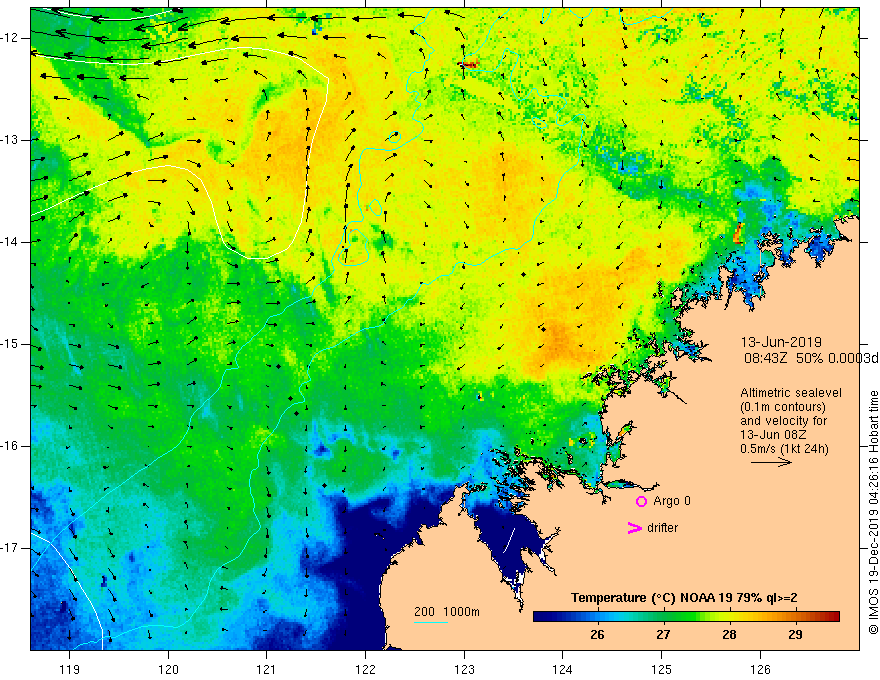Click the longitude axis label 120
Viewport: 880px width, 680px height.
click(x=168, y=669)
